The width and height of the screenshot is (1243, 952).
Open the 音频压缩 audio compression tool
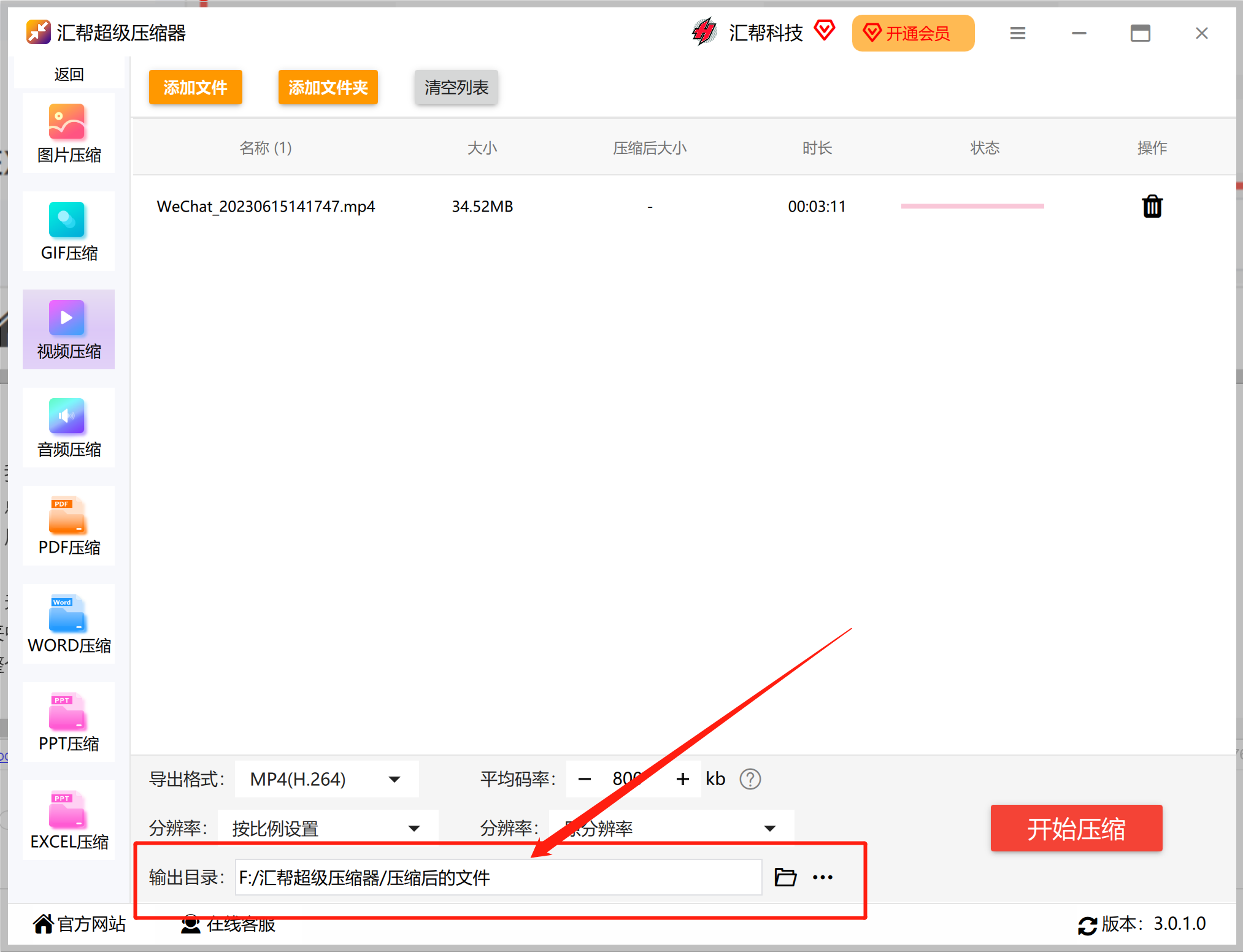[69, 428]
